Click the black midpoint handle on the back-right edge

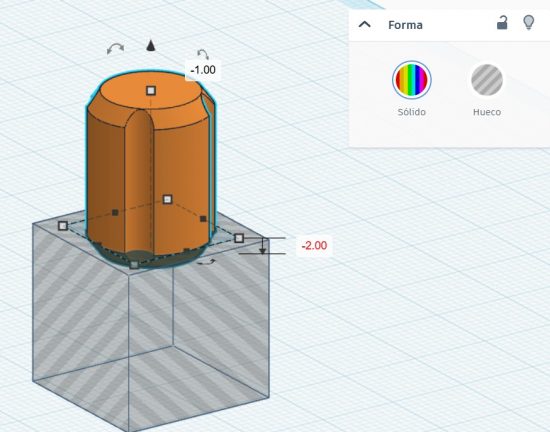click(x=203, y=219)
